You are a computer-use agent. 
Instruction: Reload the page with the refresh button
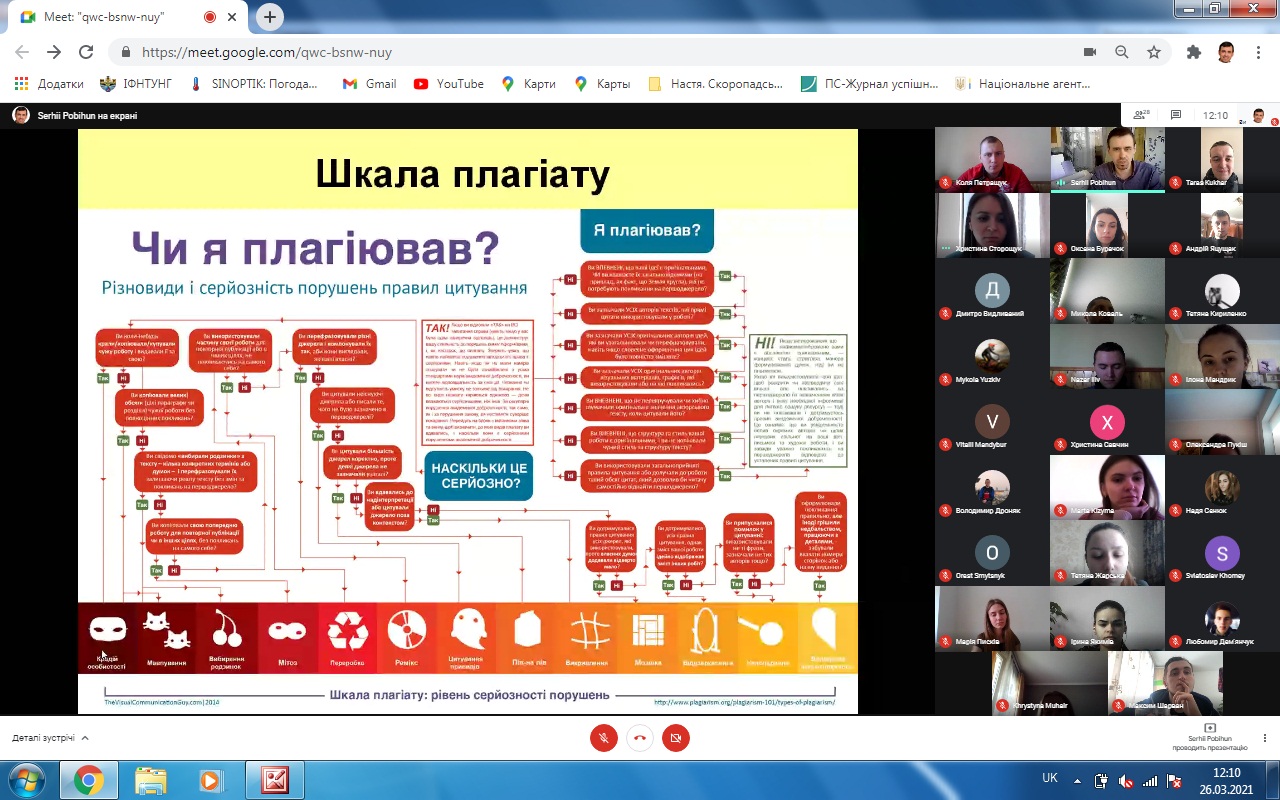[86, 52]
